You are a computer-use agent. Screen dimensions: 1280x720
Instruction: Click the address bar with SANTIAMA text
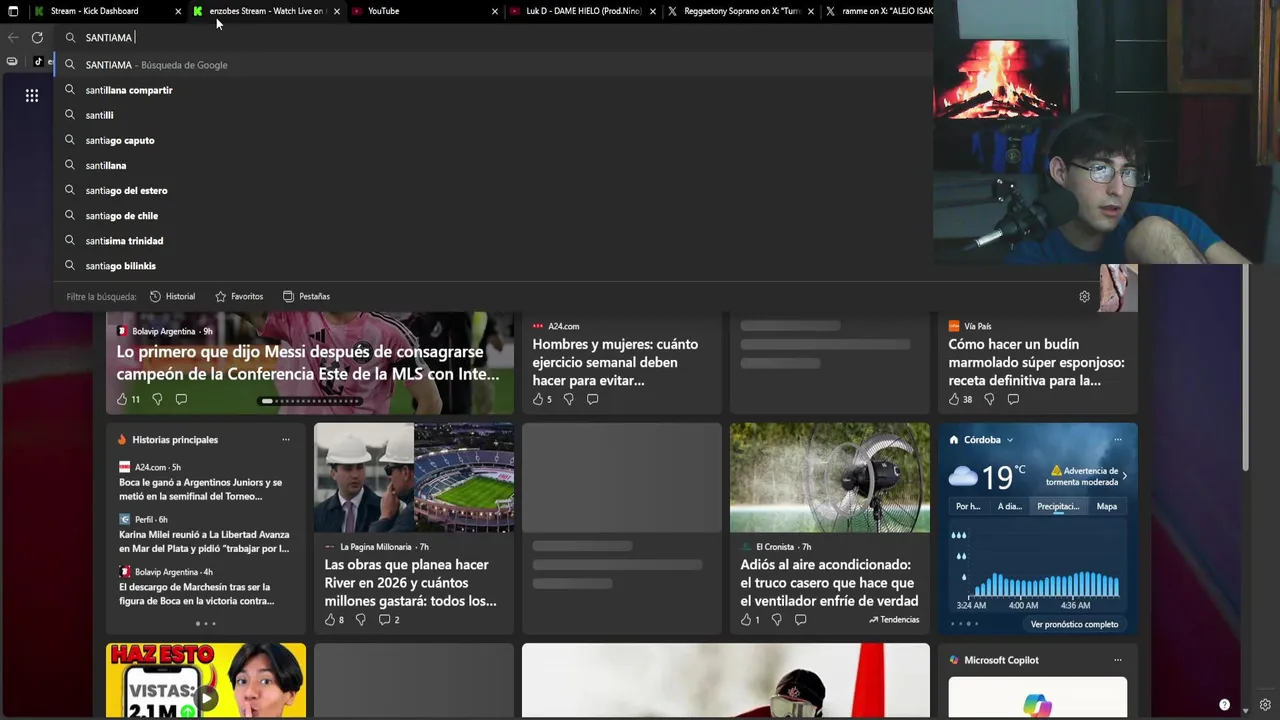tap(492, 38)
